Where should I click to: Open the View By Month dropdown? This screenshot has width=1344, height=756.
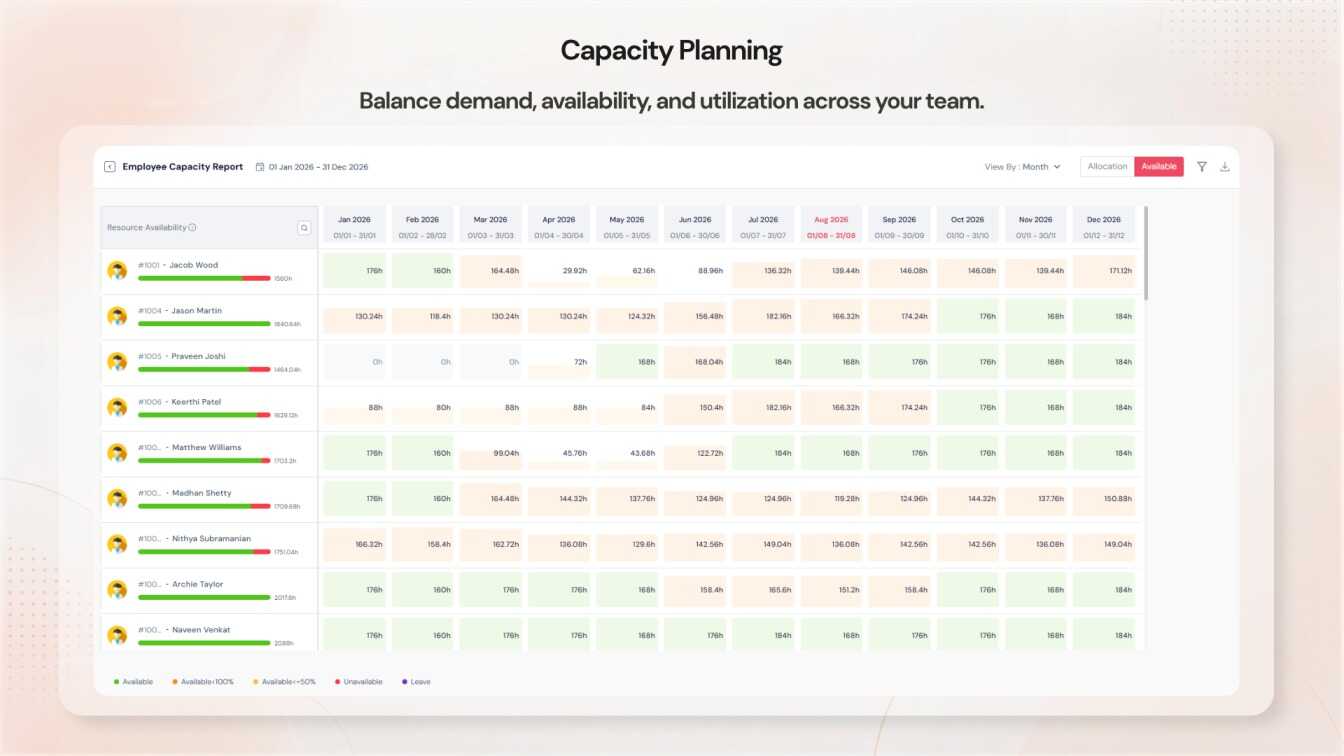[x=1023, y=167]
